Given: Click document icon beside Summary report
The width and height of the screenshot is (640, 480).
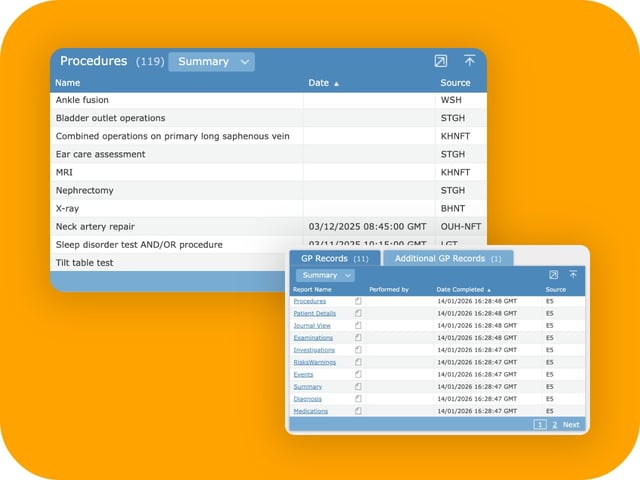Looking at the screenshot, I should 358,387.
